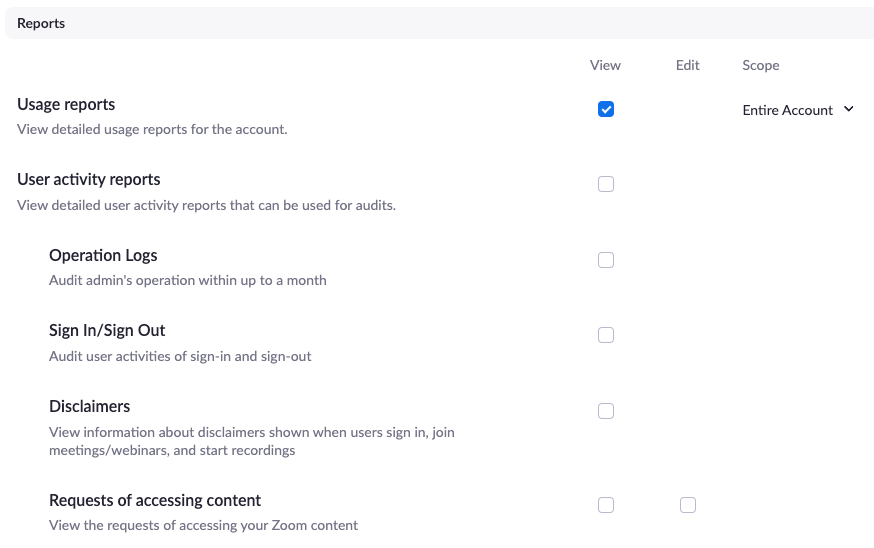Click Requests of accessing content label

click(x=155, y=501)
